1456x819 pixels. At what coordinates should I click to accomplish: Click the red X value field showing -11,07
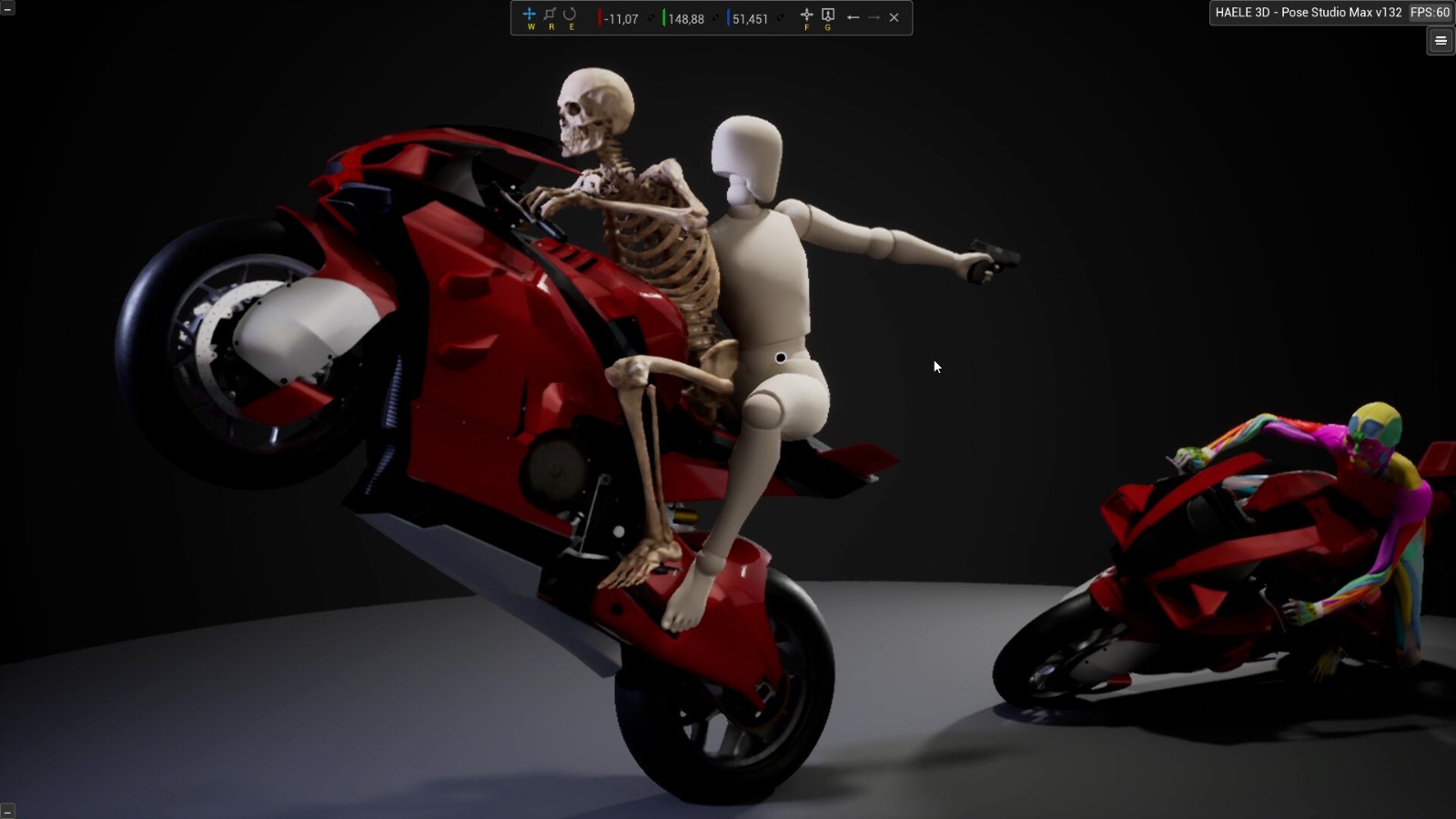pyautogui.click(x=622, y=19)
